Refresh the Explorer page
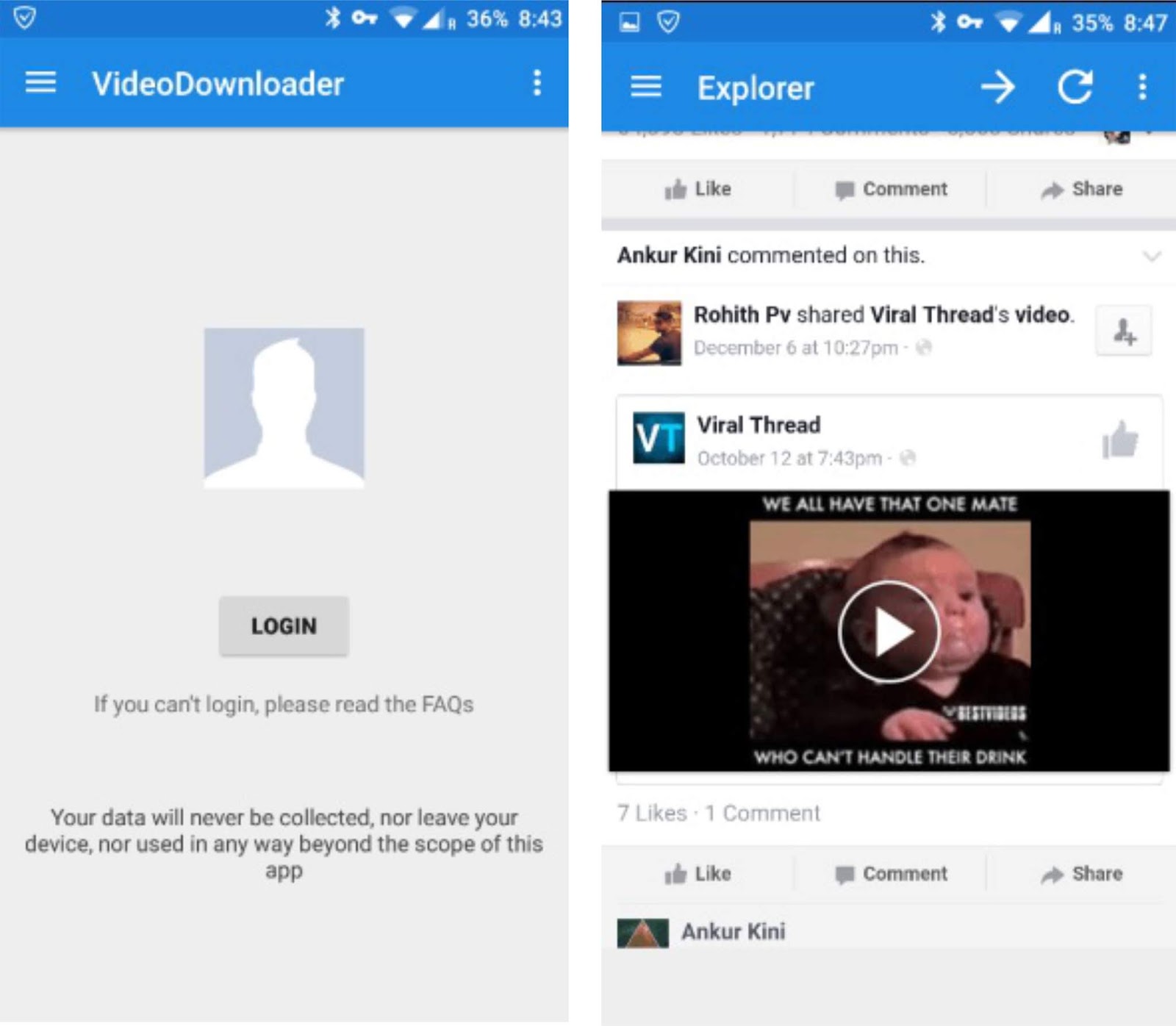This screenshot has width=1176, height=1026. [x=1075, y=87]
